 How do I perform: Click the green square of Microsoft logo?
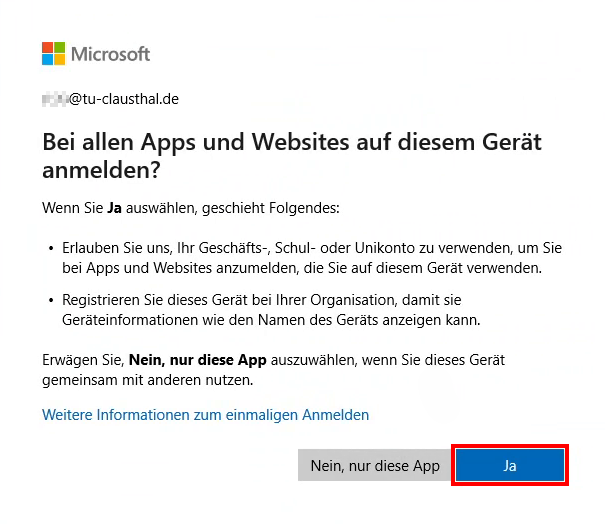(x=60, y=47)
